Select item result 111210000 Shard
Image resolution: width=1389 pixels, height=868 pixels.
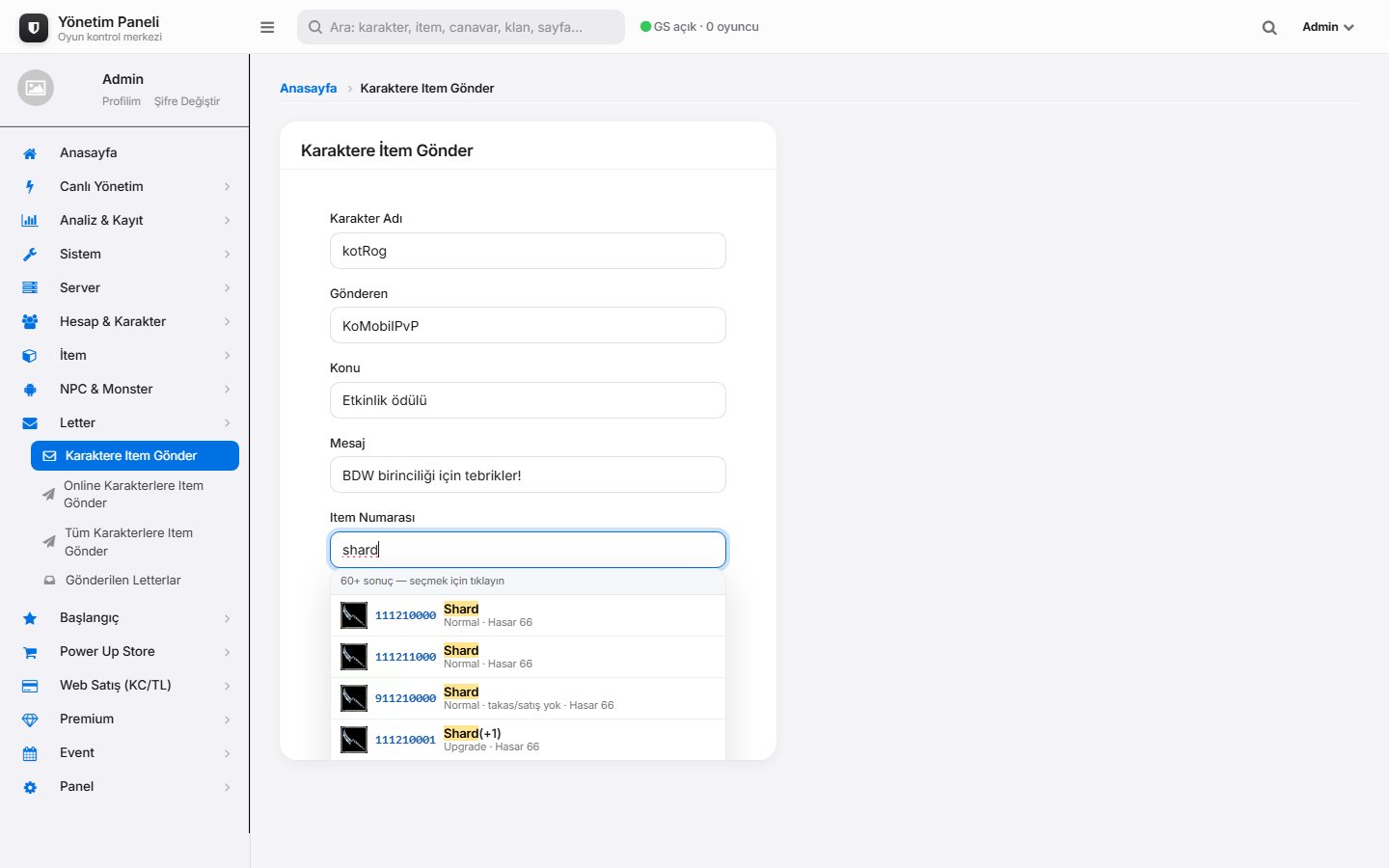coord(528,615)
